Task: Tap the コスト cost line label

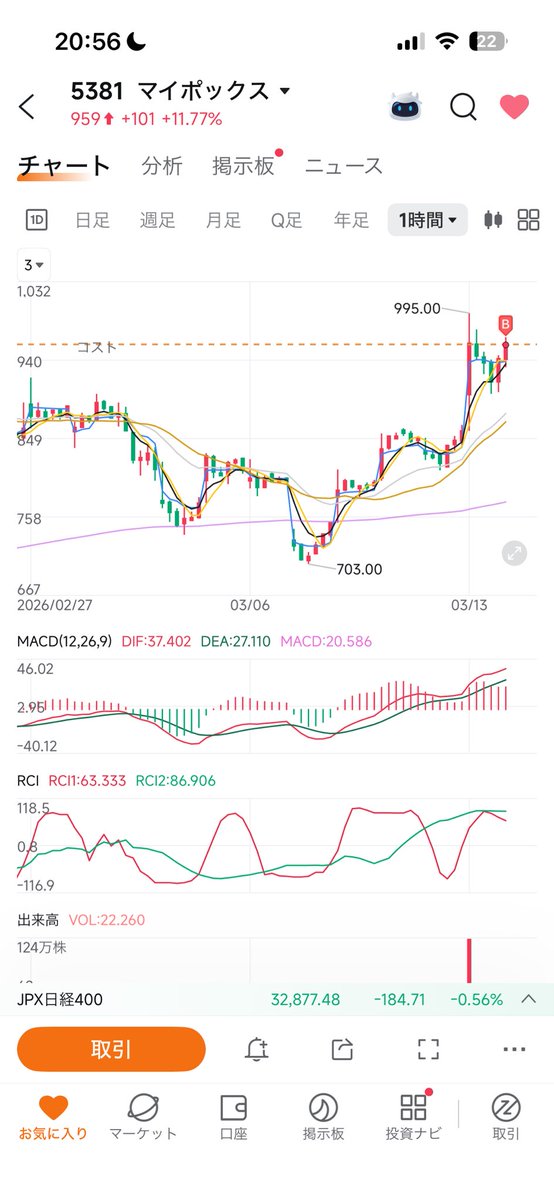Action: pyautogui.click(x=97, y=347)
